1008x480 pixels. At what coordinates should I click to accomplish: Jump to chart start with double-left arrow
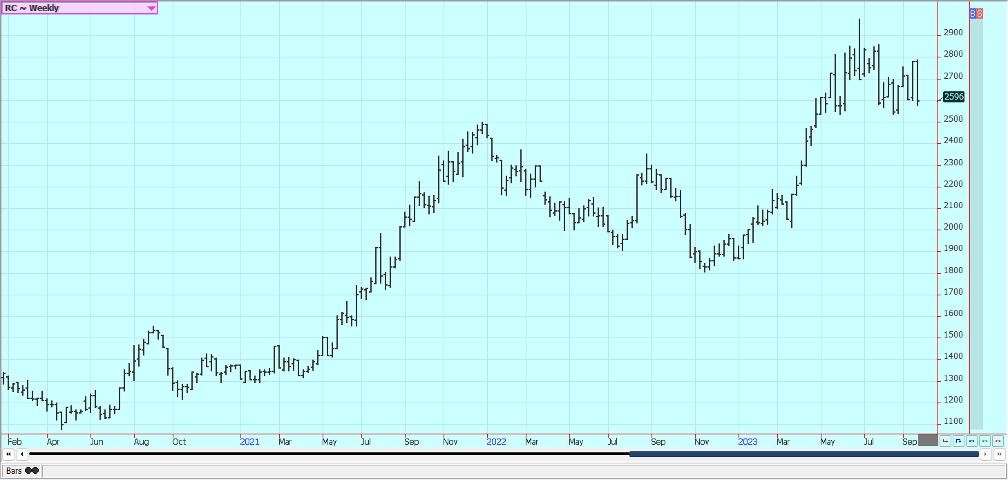click(8, 454)
